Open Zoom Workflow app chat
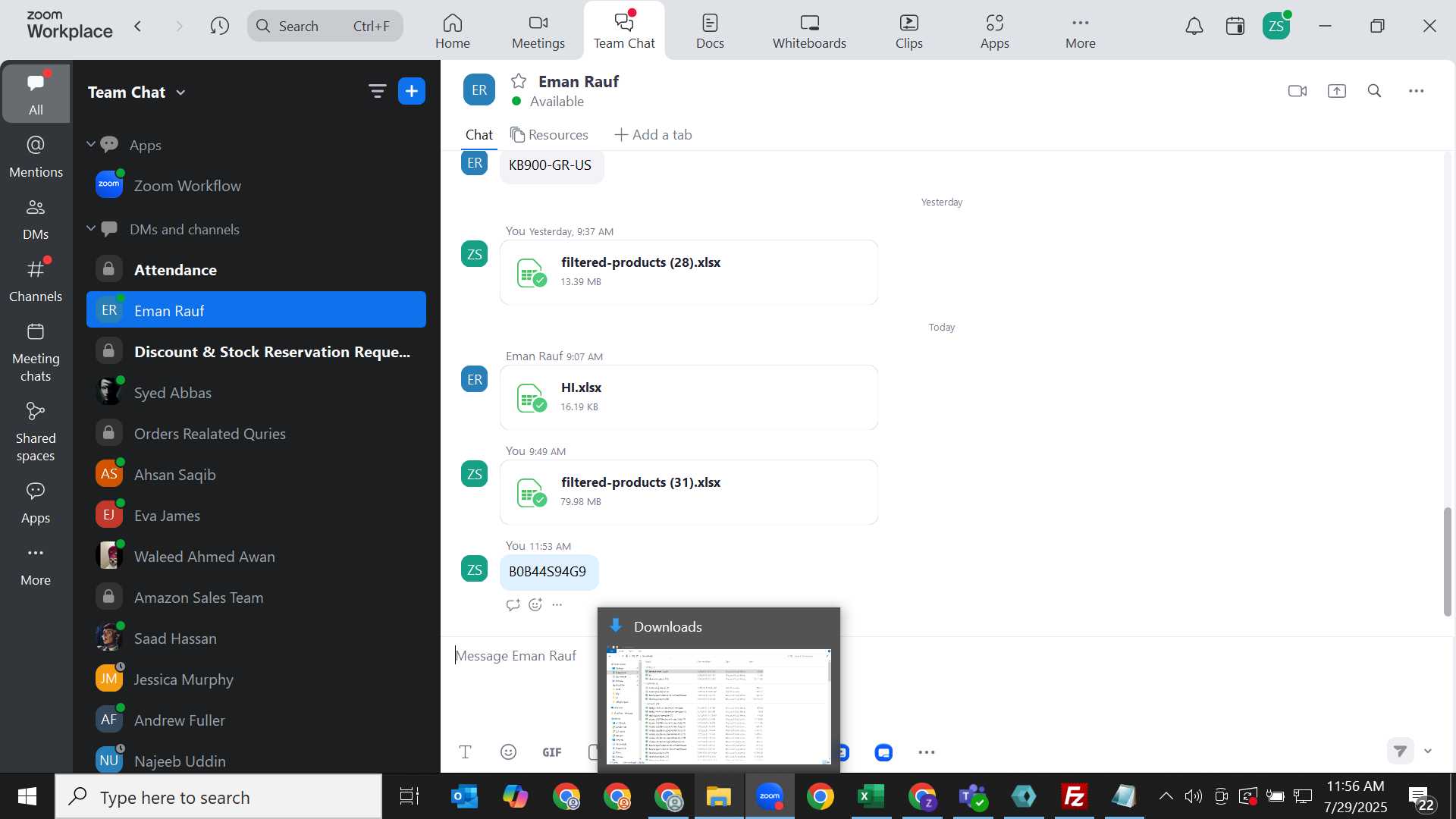The height and width of the screenshot is (819, 1456). click(x=256, y=185)
